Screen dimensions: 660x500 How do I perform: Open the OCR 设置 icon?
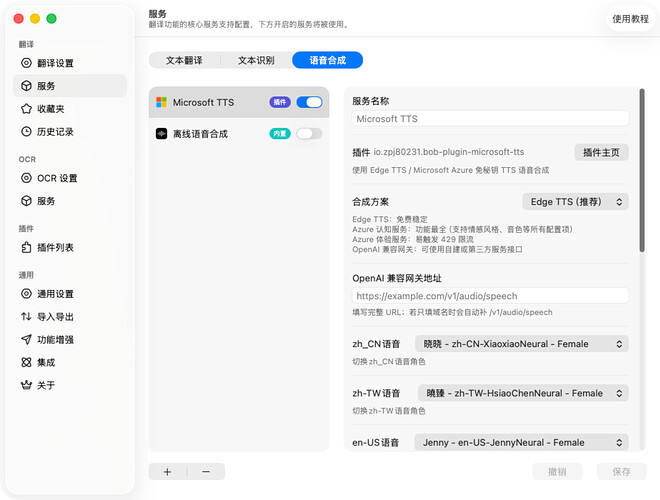pyautogui.click(x=26, y=178)
